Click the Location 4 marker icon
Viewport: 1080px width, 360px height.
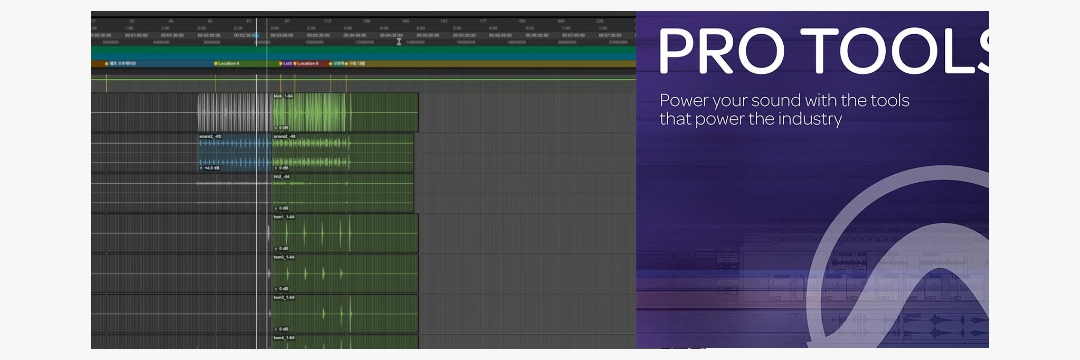coord(216,63)
